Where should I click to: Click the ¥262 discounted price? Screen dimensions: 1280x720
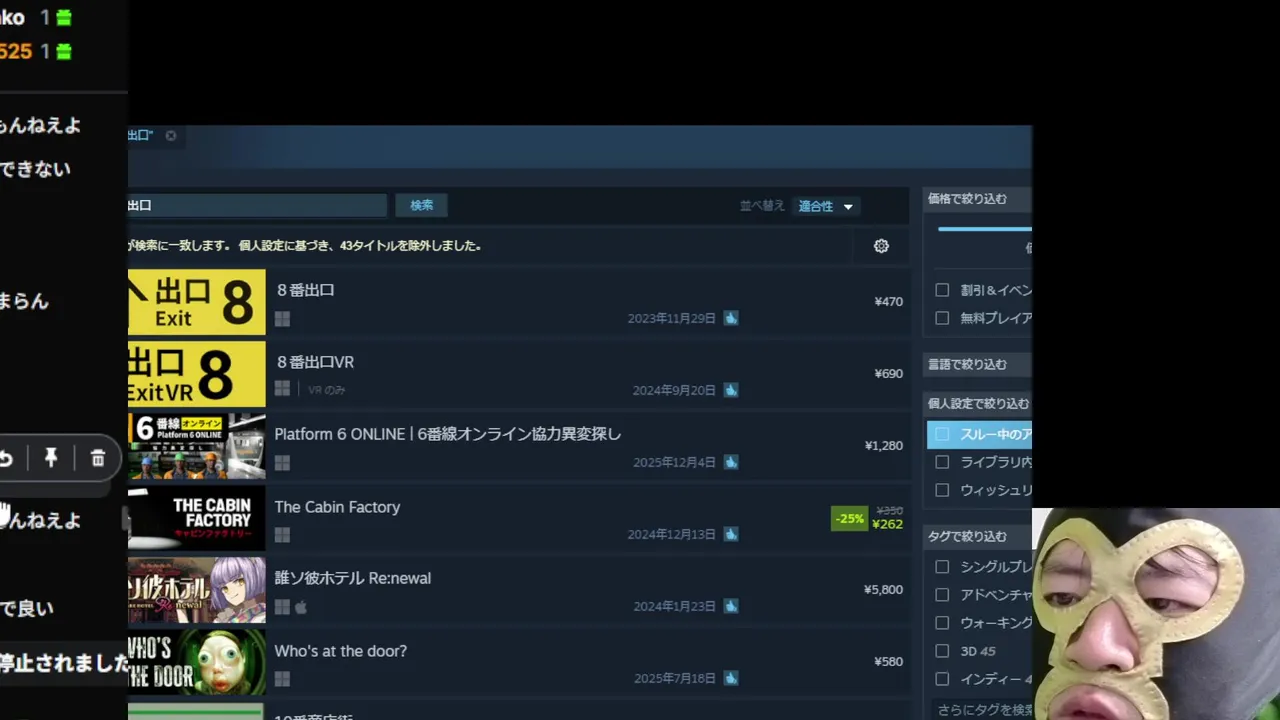click(888, 524)
